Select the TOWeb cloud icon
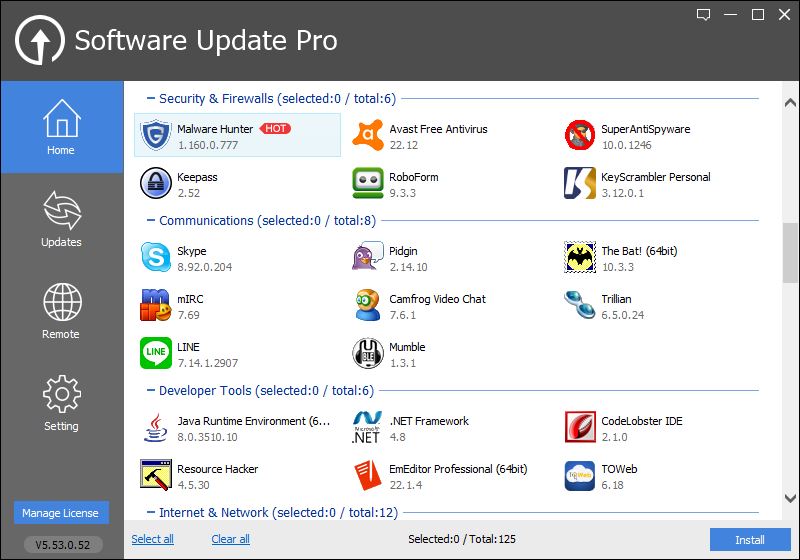This screenshot has width=800, height=560. 580,475
